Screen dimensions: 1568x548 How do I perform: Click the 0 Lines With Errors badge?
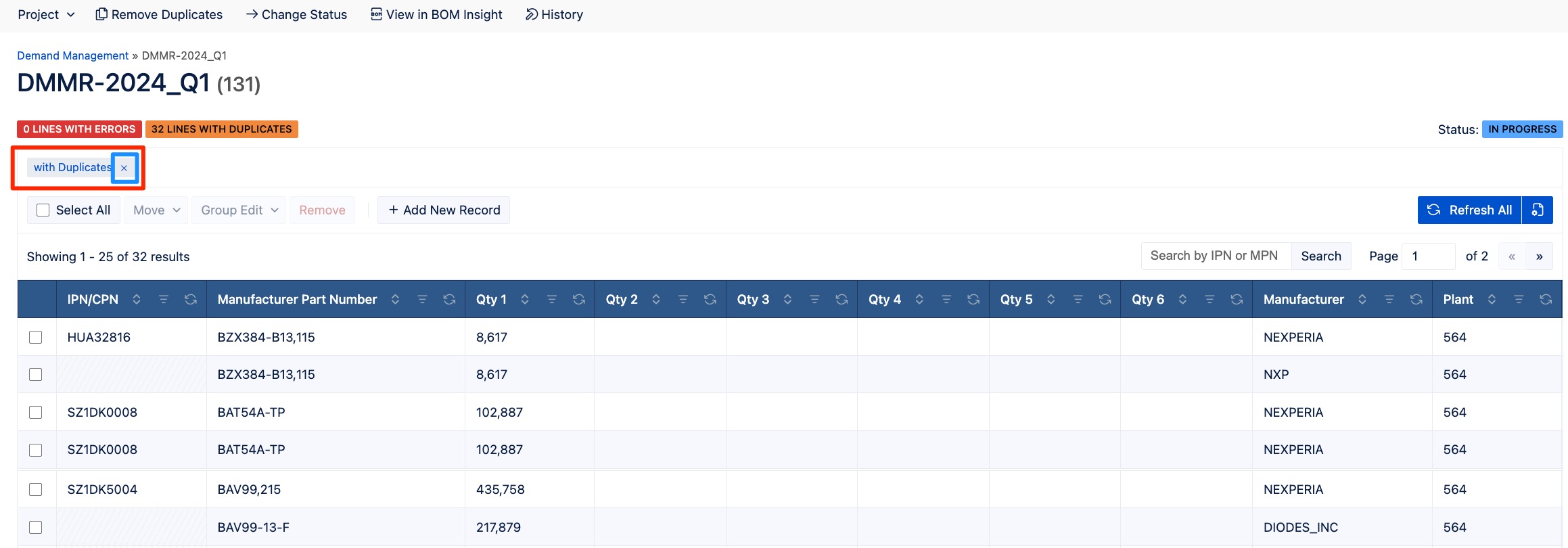79,129
